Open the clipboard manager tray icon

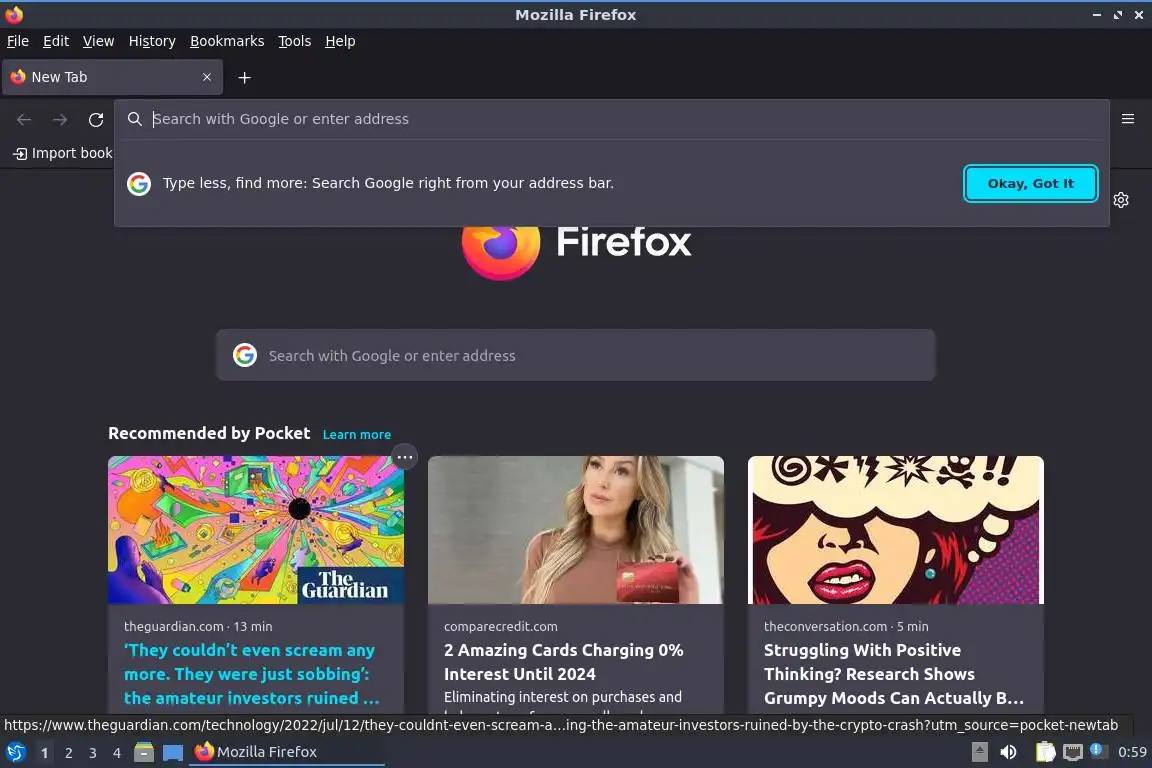1045,752
